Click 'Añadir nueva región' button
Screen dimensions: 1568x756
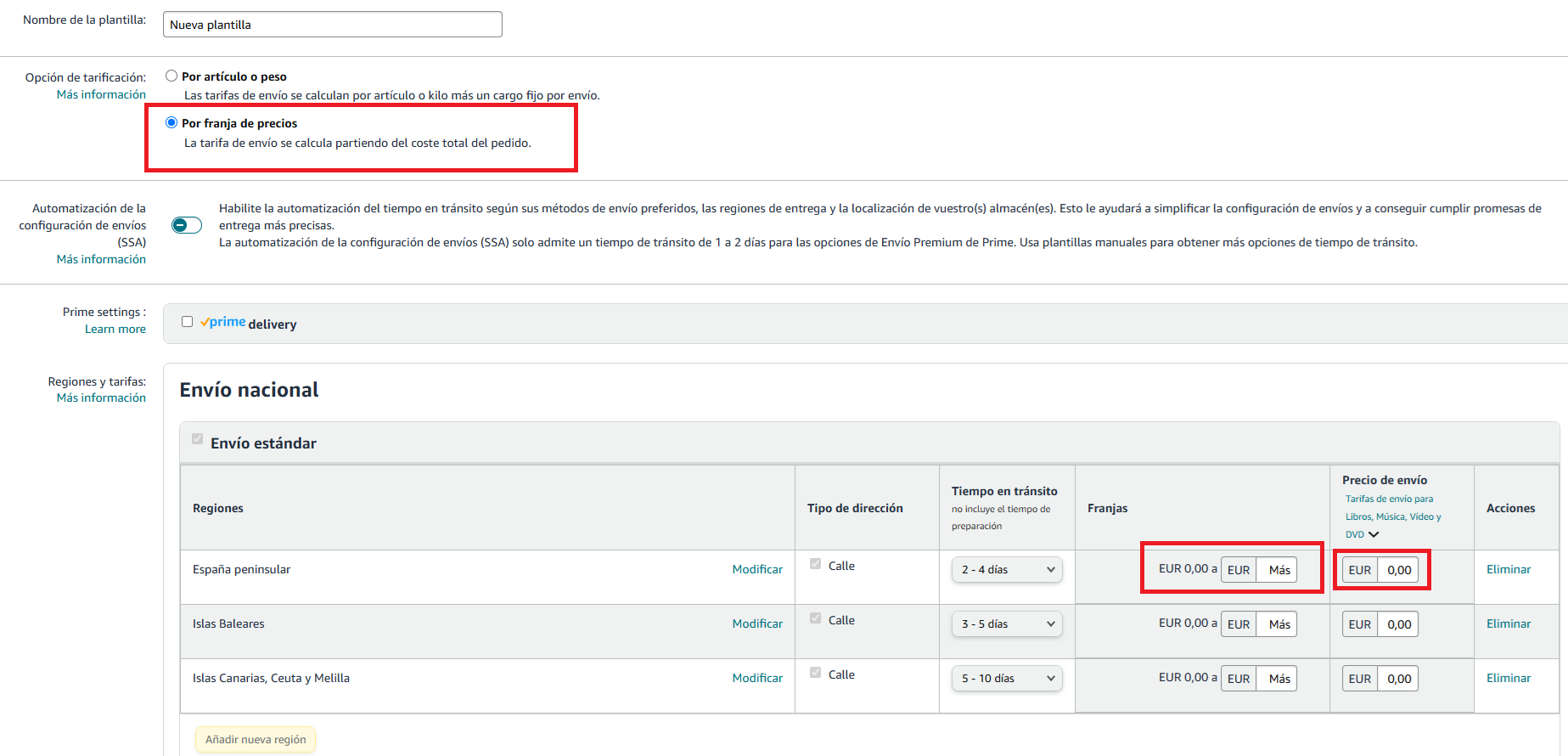pos(256,740)
